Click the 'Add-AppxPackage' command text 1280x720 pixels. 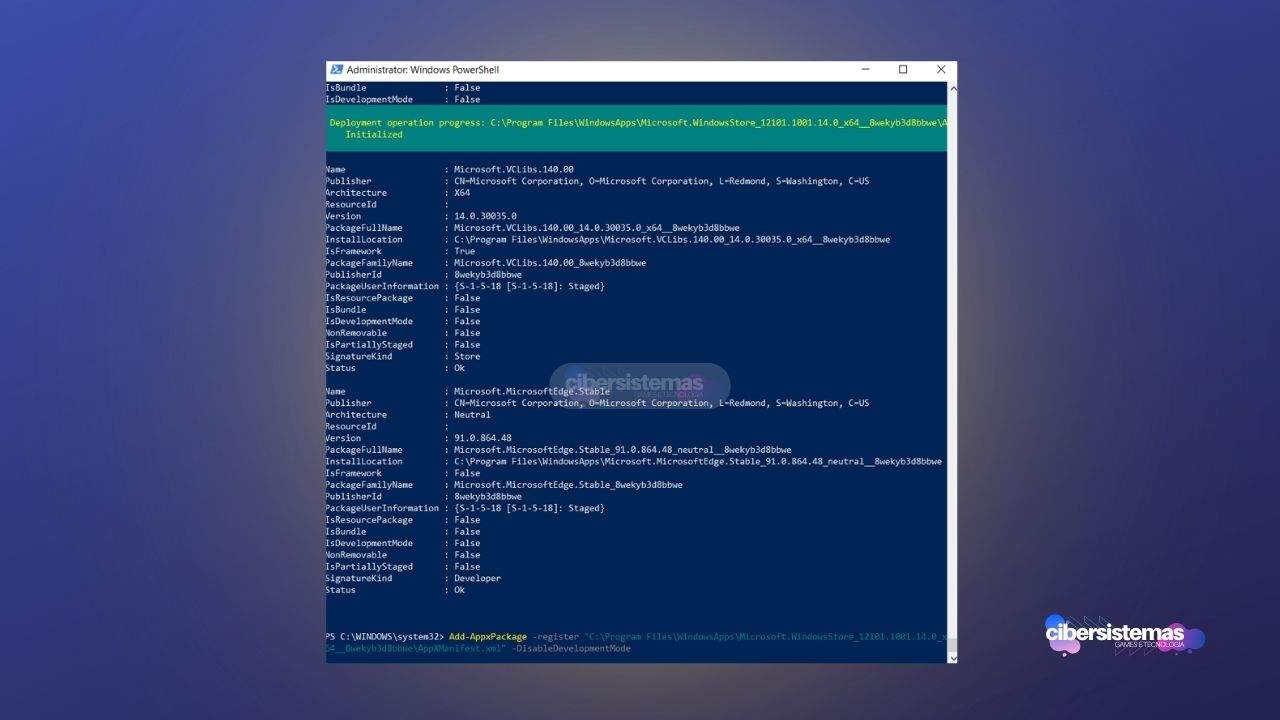coord(488,637)
